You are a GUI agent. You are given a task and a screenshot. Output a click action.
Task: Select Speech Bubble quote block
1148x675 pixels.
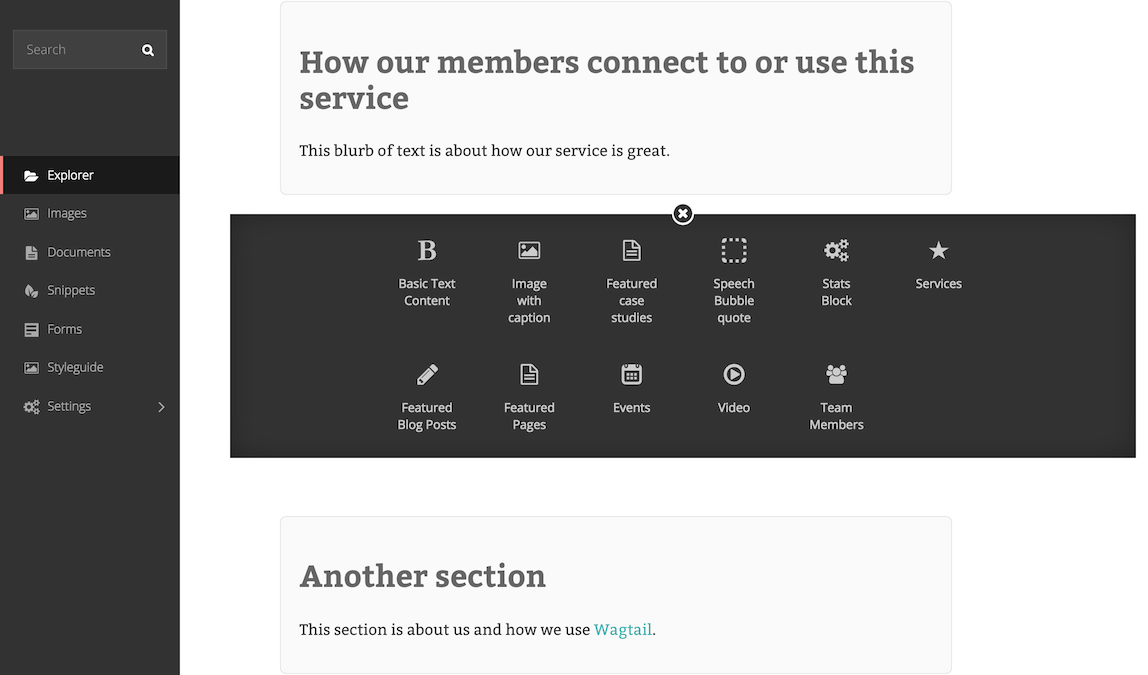[734, 281]
